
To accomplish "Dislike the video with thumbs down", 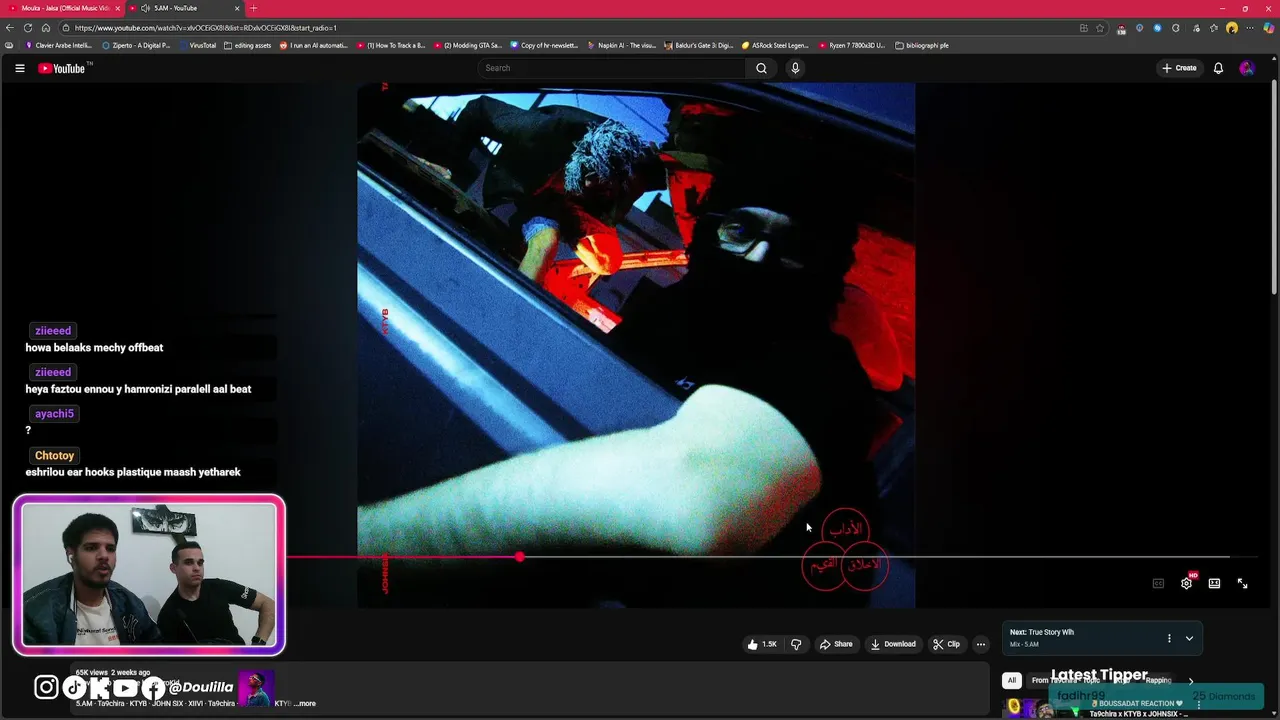I will coord(796,644).
